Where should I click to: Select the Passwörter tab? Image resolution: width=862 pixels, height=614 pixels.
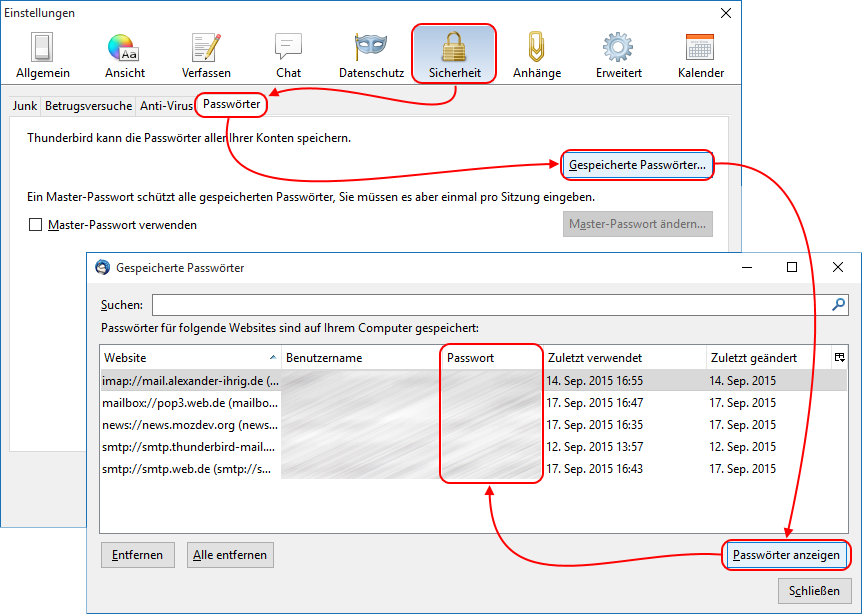pyautogui.click(x=231, y=104)
